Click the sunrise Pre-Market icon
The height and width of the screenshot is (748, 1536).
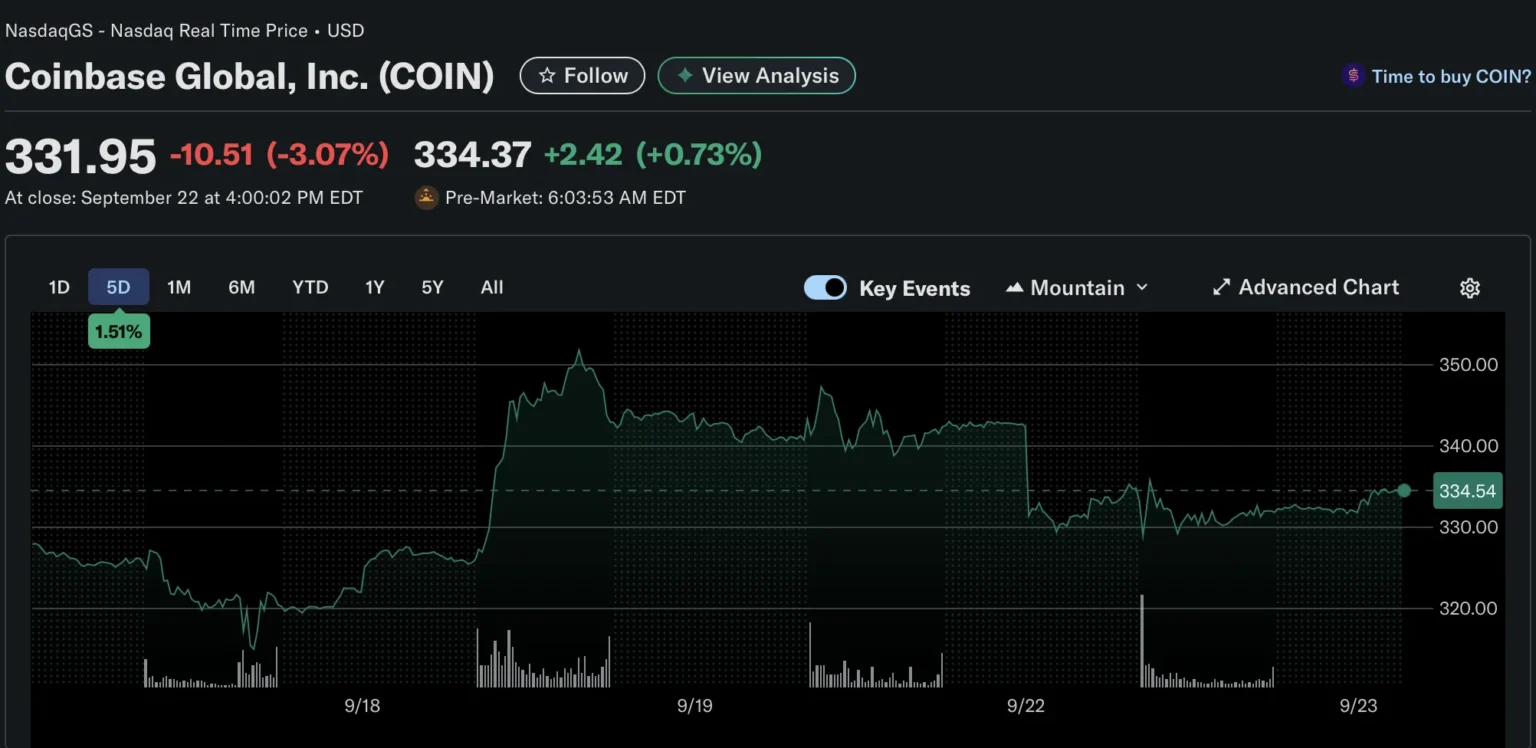click(x=426, y=197)
